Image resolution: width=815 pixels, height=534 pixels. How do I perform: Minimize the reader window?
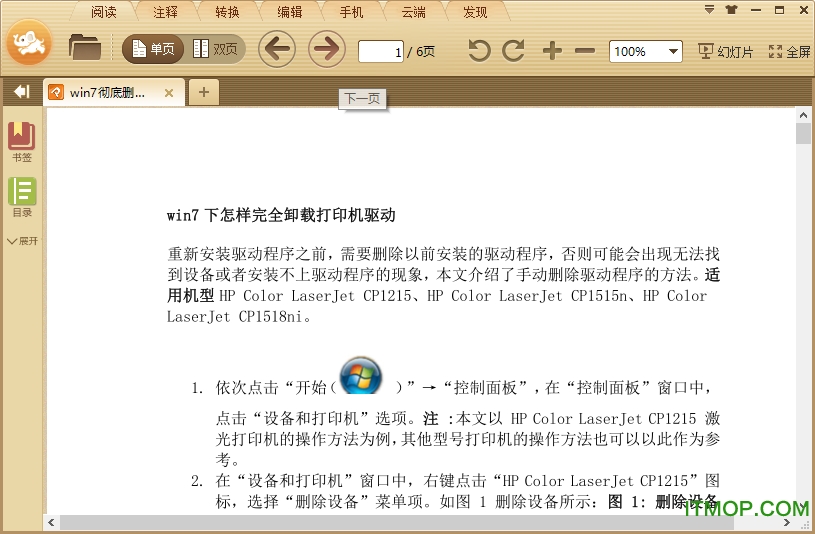tap(756, 10)
